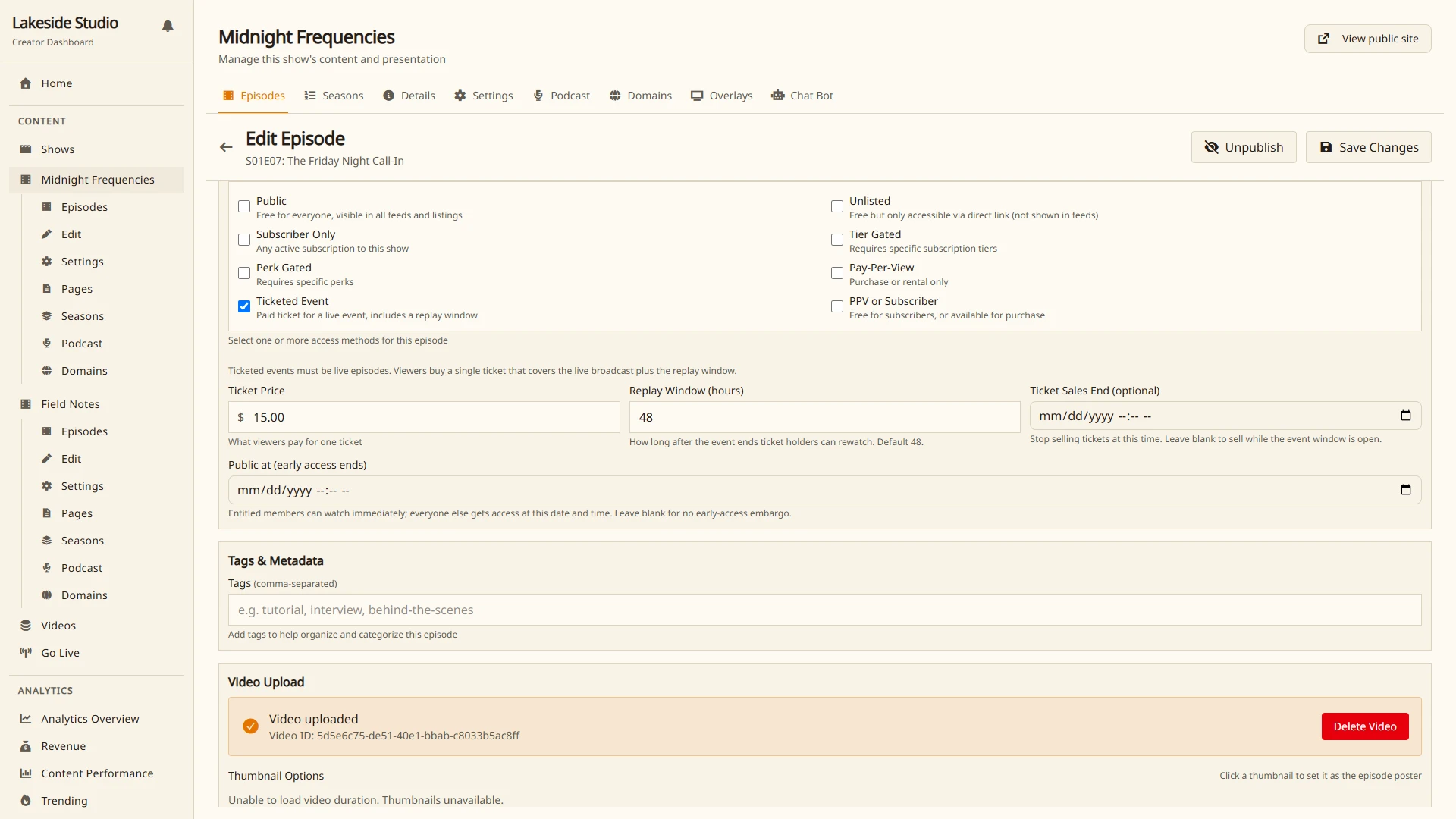1456x819 pixels.
Task: Open the Overlays tab
Action: click(722, 96)
